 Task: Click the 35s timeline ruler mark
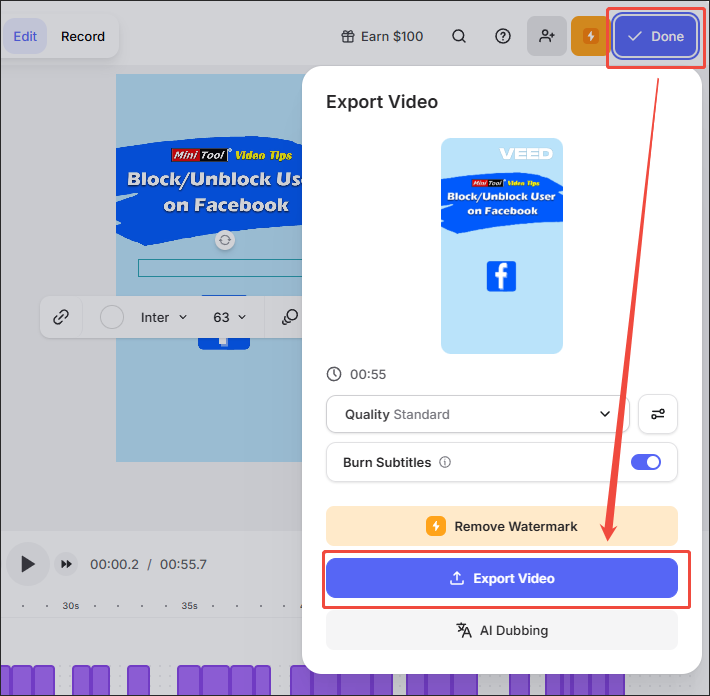(189, 606)
